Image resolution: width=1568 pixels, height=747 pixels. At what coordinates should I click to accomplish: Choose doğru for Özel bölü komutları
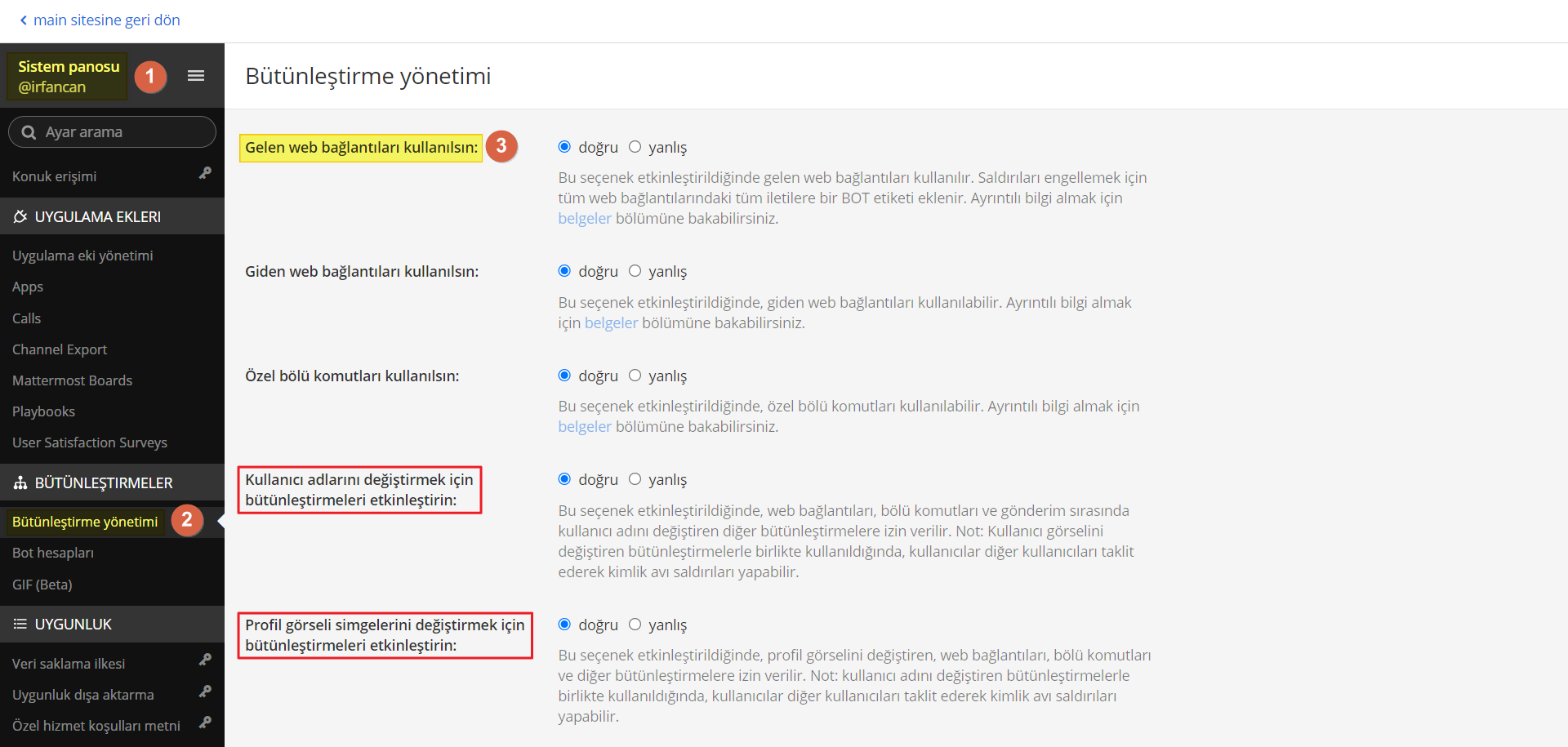pos(564,376)
